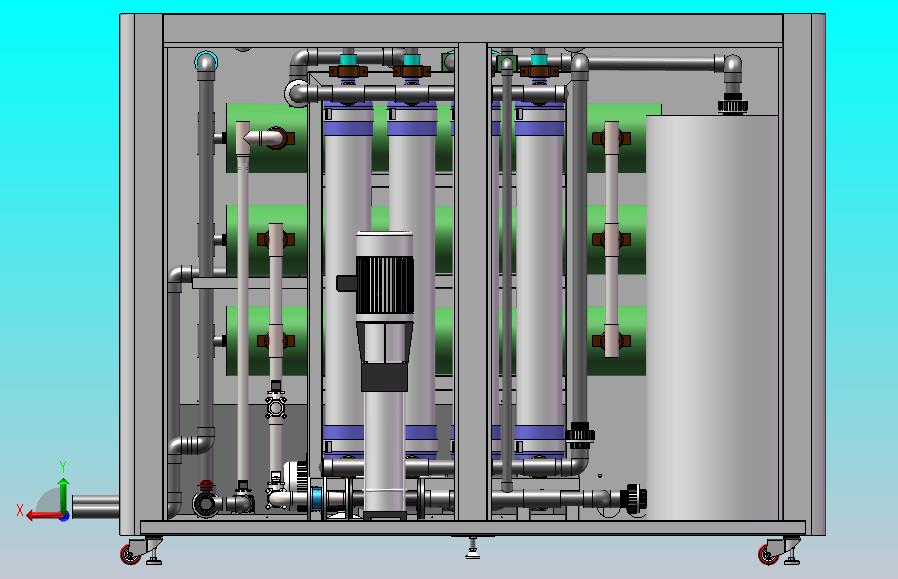This screenshot has width=898, height=579.
Task: Select the membrane column right of center post
Action: pyautogui.click(x=539, y=279)
